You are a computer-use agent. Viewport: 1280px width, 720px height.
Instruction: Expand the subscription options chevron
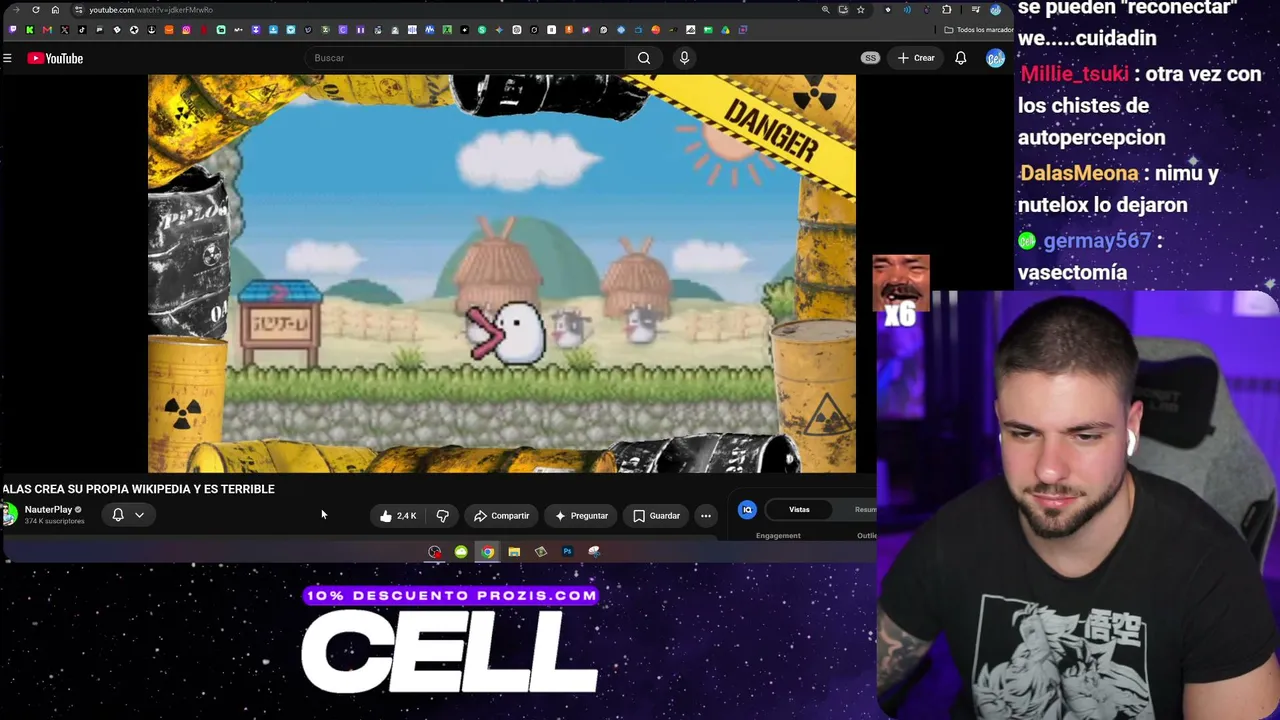(x=139, y=515)
